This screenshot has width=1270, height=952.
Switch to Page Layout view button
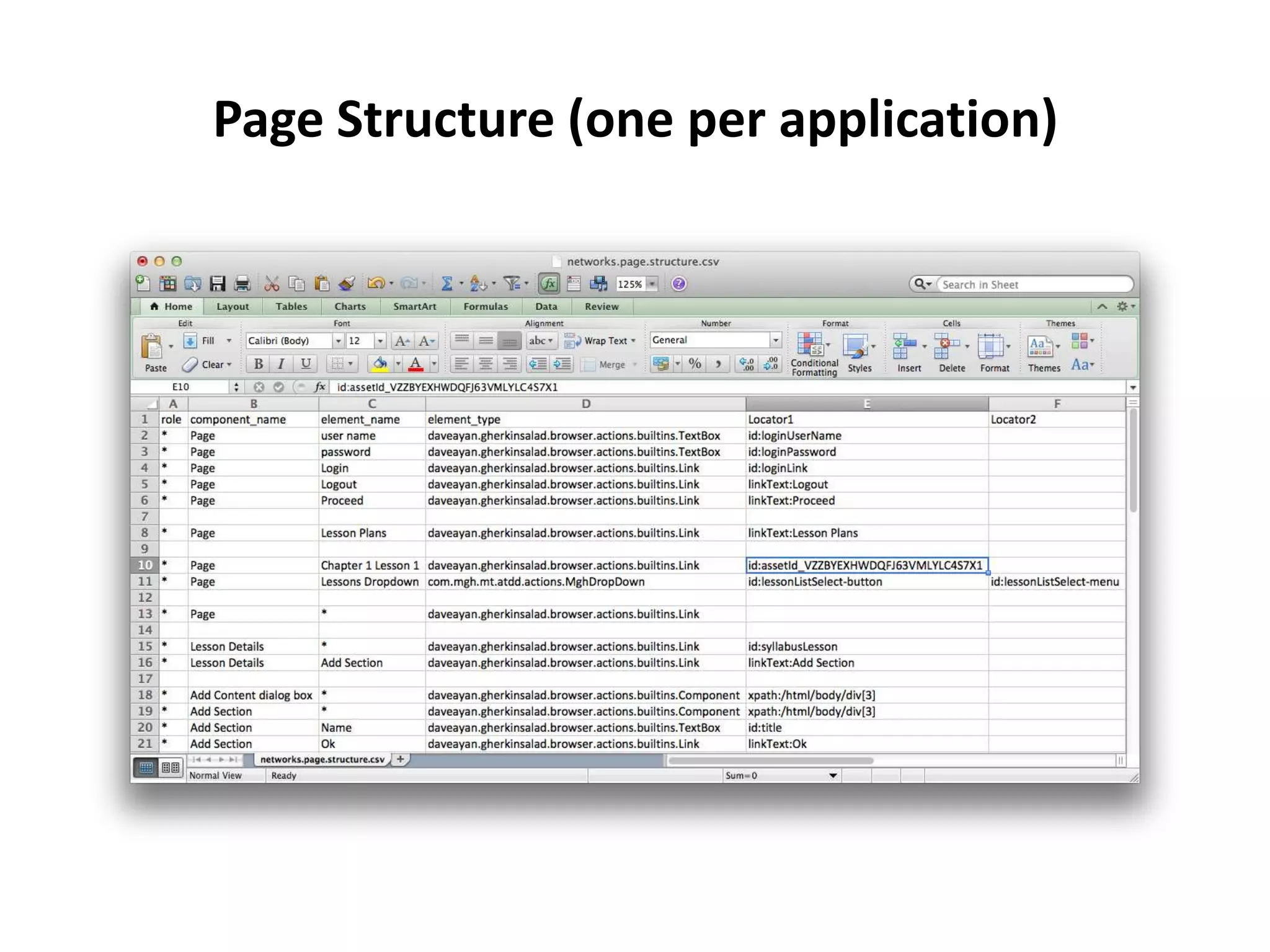coord(171,768)
